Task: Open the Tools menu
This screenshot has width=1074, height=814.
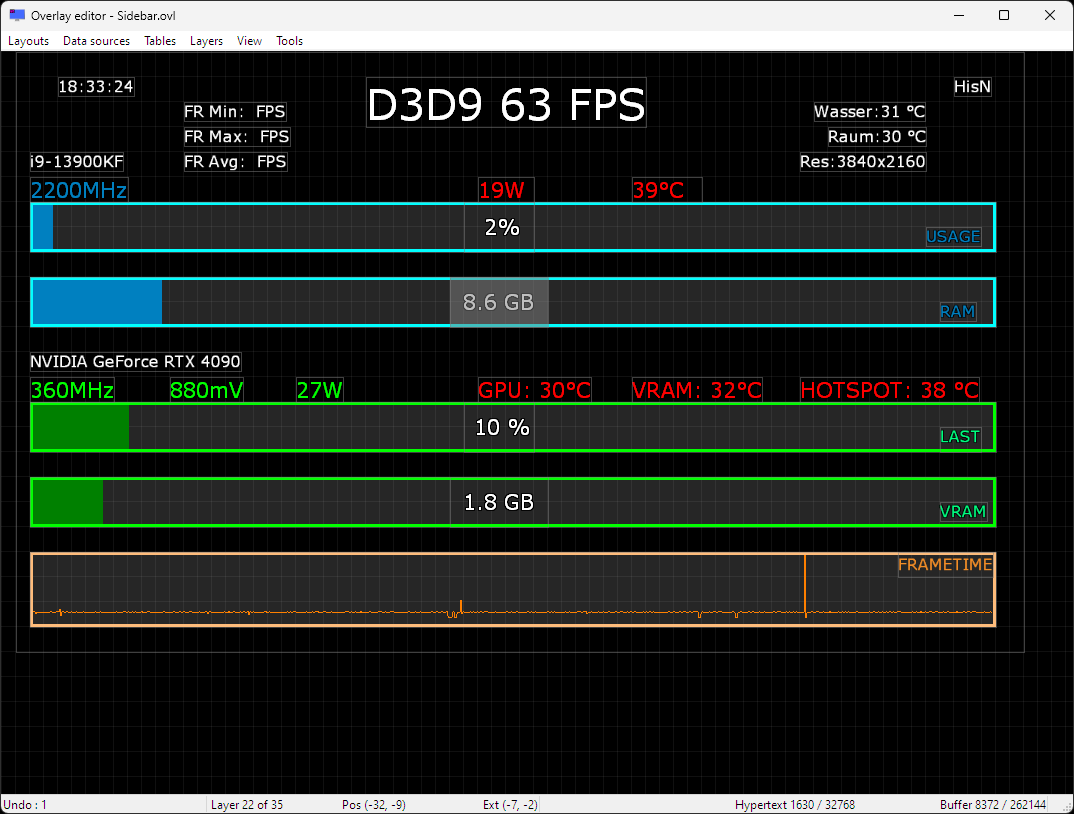Action: tap(289, 41)
